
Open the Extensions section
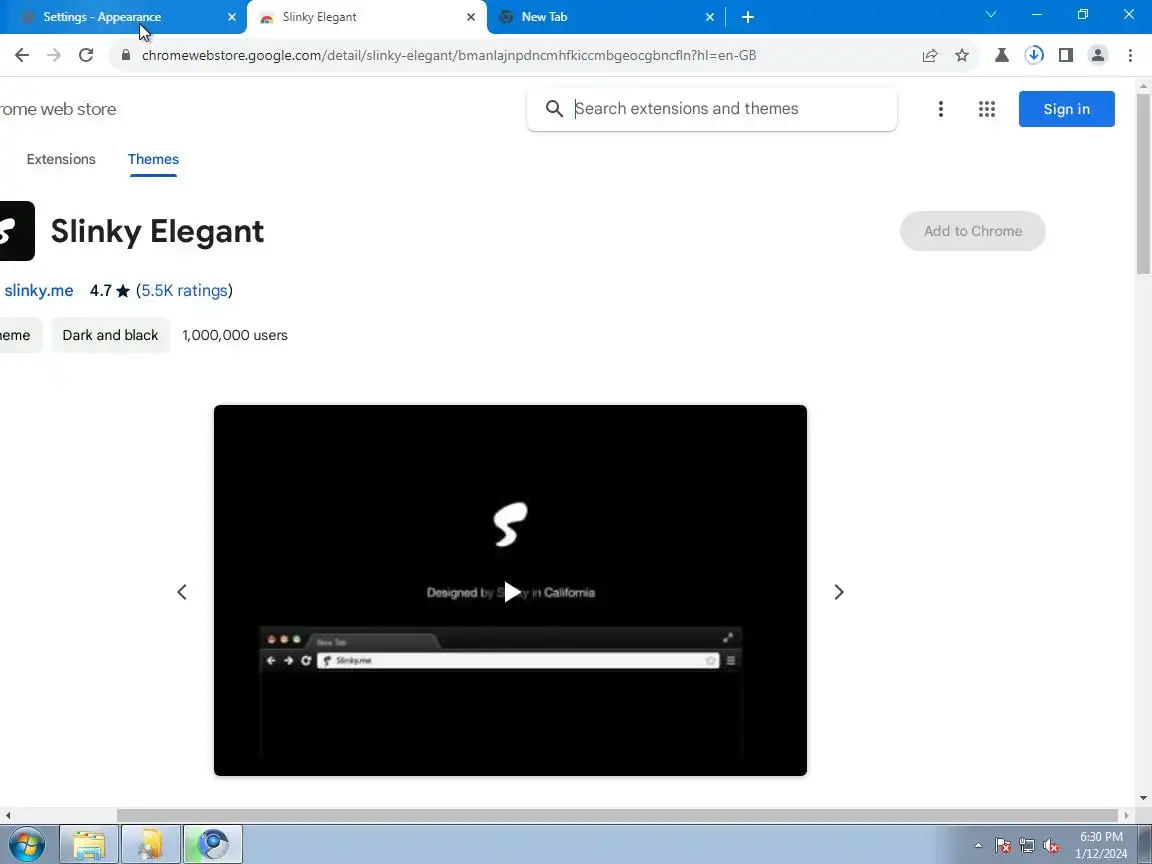(61, 159)
